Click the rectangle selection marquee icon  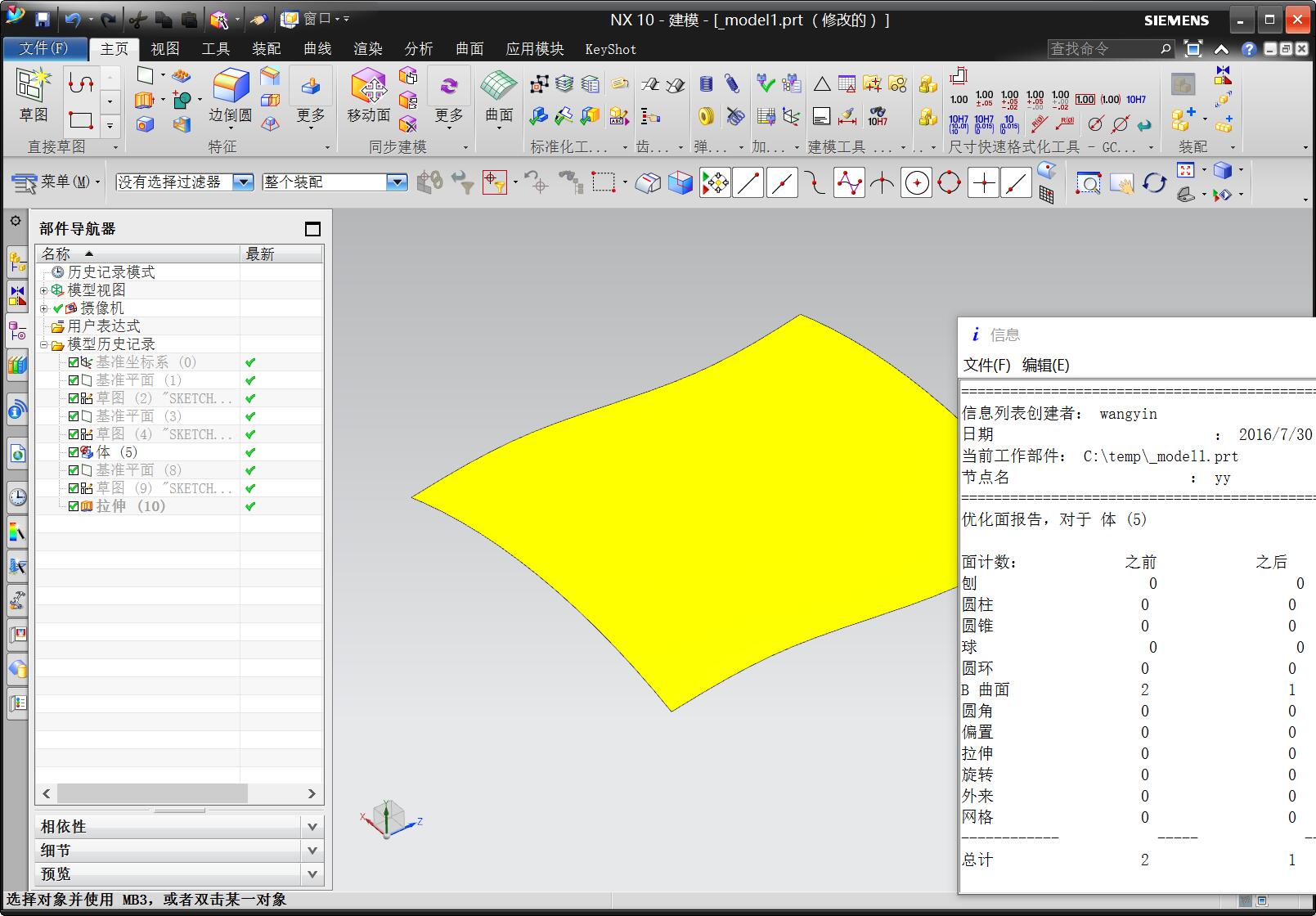point(603,182)
